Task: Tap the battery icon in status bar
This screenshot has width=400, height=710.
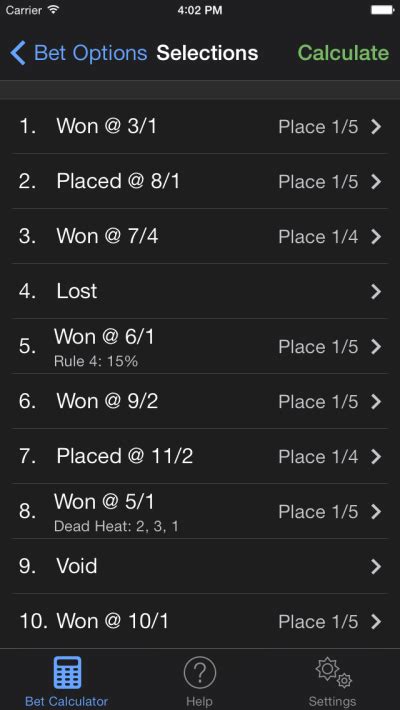Action: tap(382, 10)
